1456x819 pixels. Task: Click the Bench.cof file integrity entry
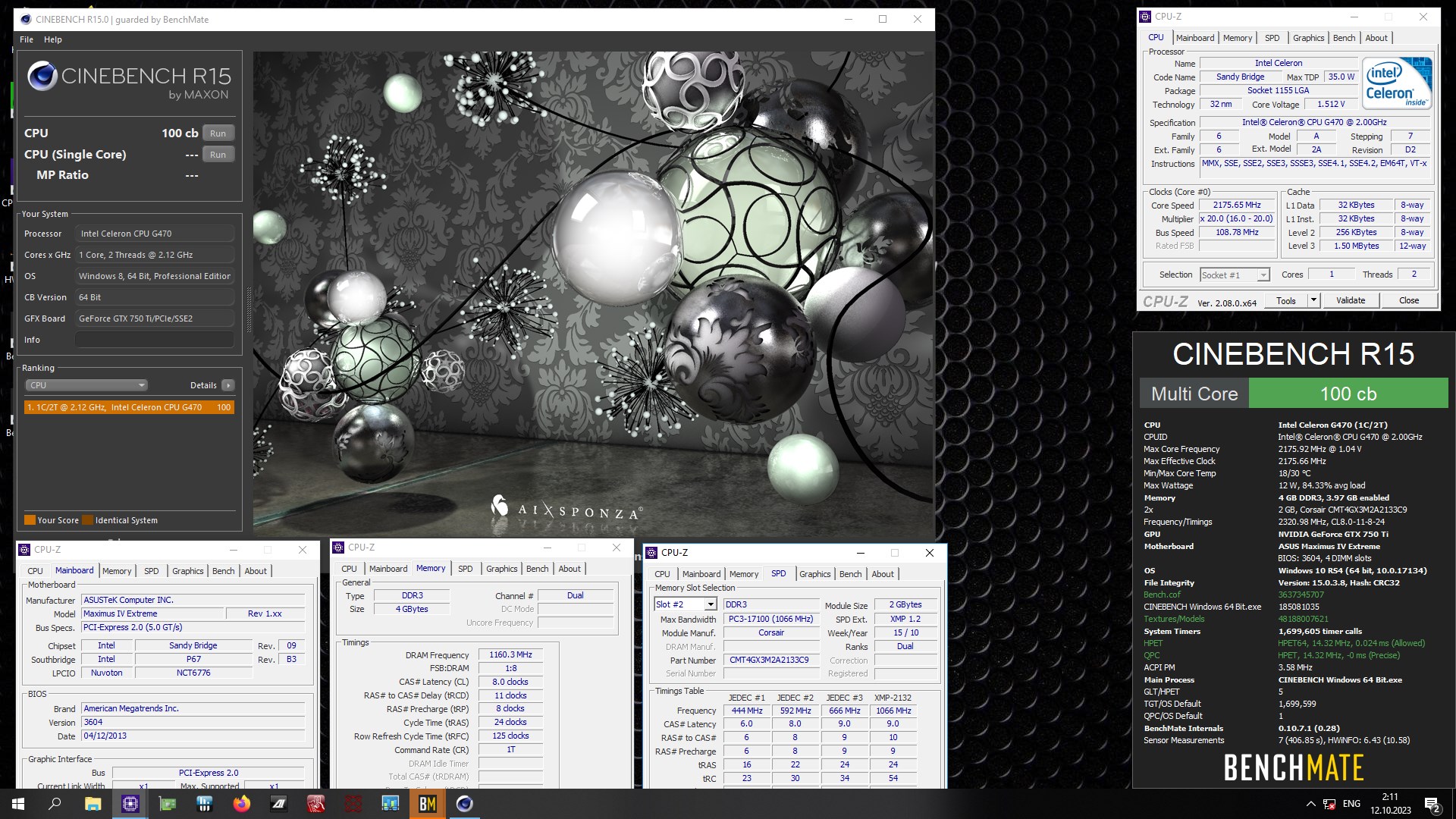click(1162, 595)
